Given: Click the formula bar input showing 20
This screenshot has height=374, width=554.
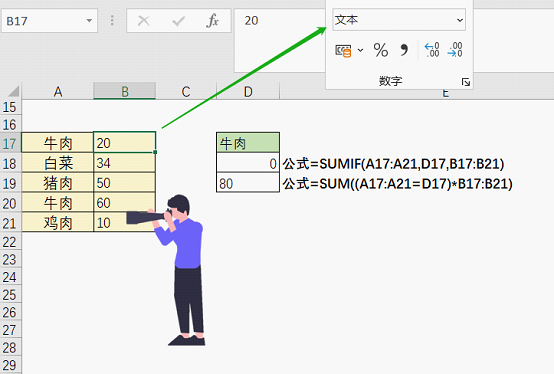Looking at the screenshot, I should (x=279, y=20).
